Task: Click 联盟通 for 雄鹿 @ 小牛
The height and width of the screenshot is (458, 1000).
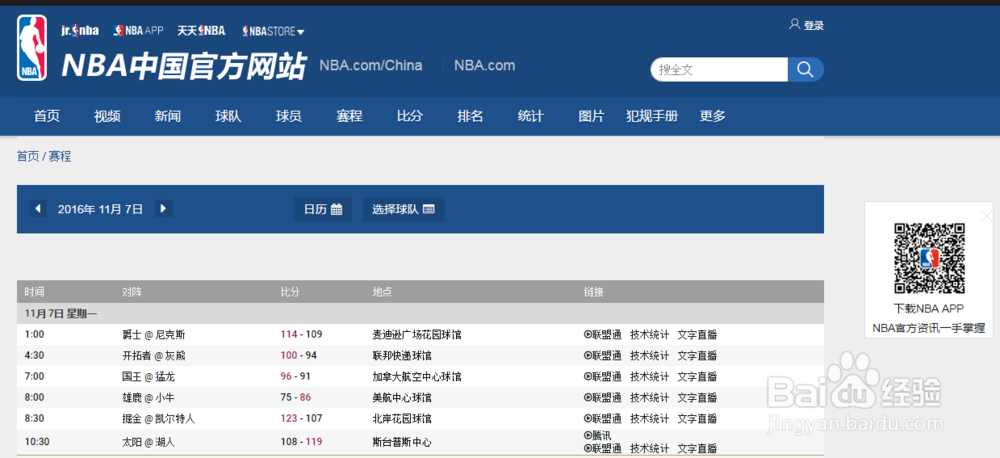Action: click(603, 398)
